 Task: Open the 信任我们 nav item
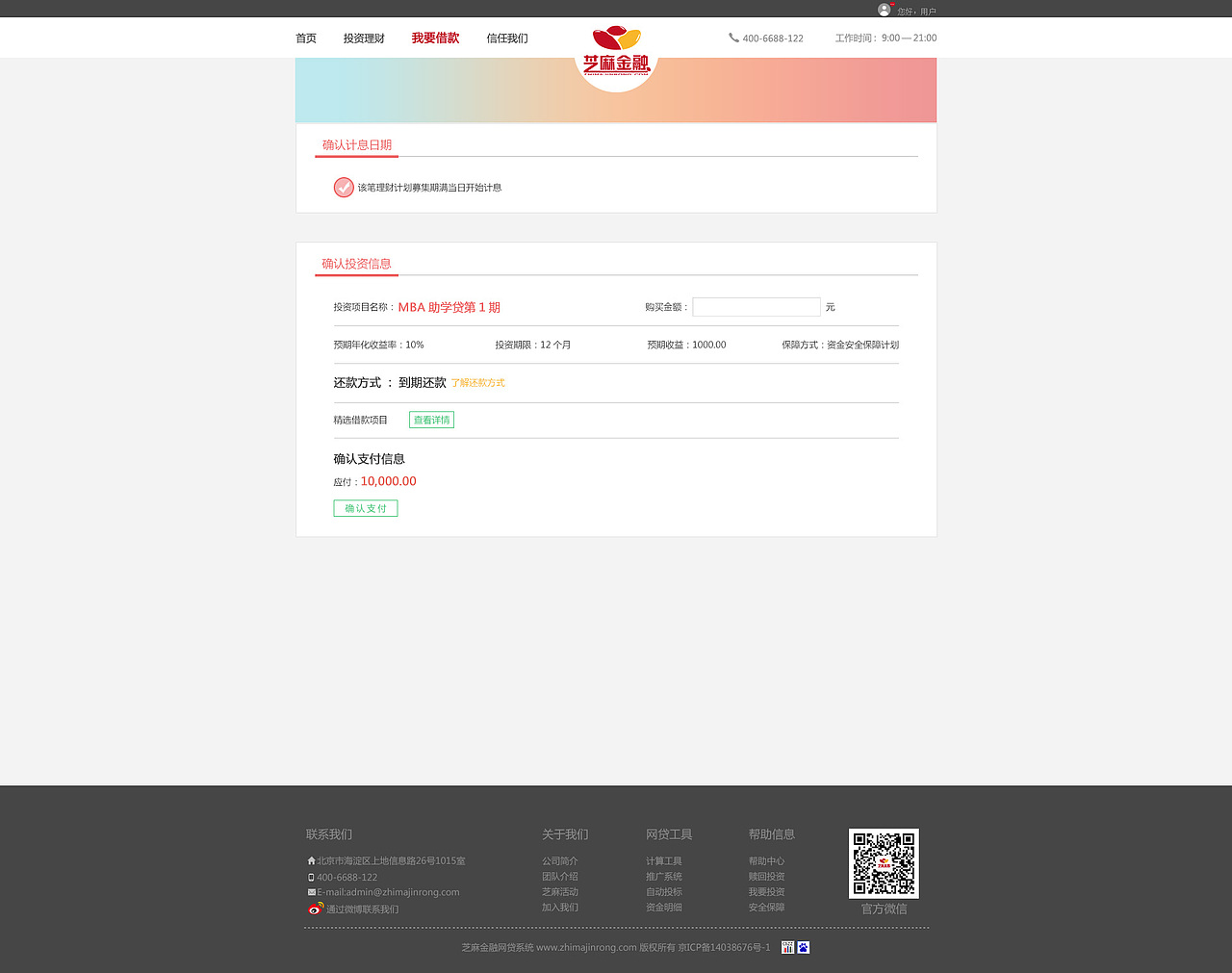click(x=507, y=38)
